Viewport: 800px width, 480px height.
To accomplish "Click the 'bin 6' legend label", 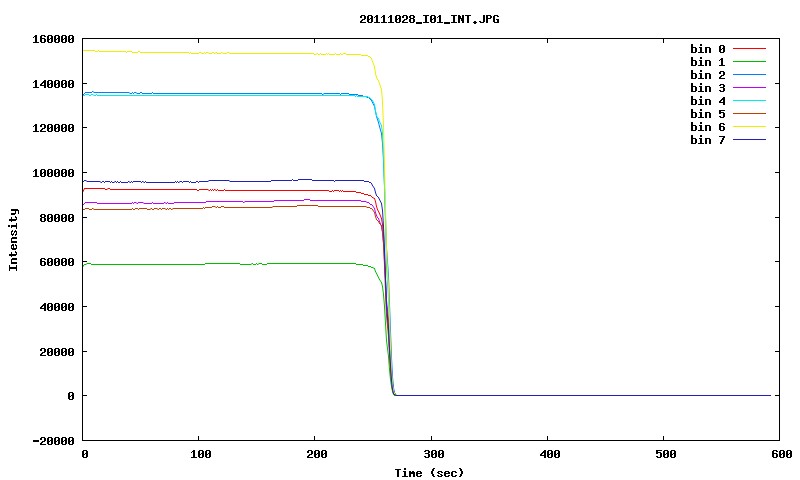I will (x=708, y=127).
